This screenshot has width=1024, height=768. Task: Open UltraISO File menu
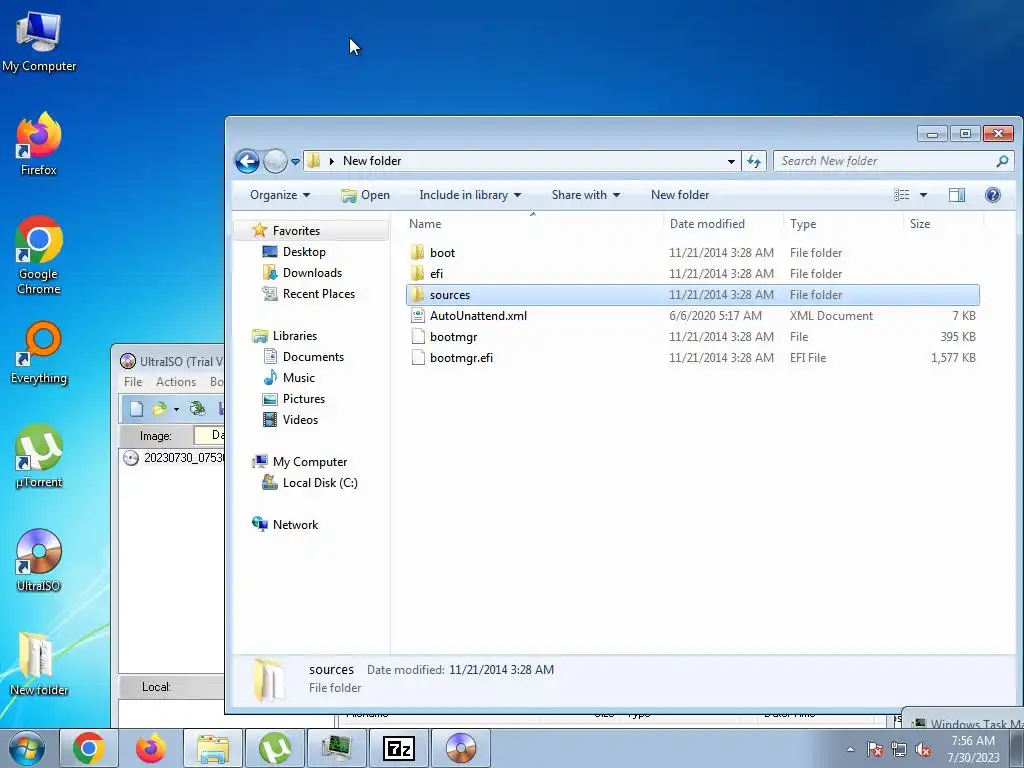(x=133, y=382)
